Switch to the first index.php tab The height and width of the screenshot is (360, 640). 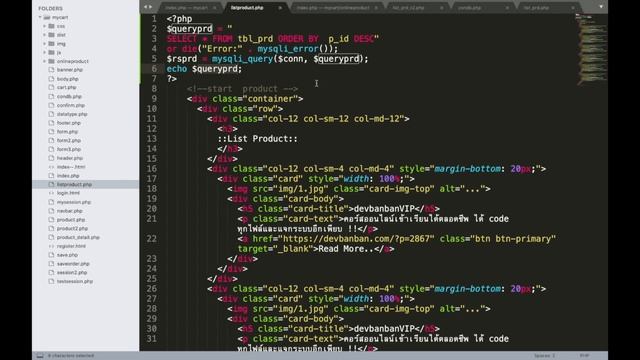187,7
